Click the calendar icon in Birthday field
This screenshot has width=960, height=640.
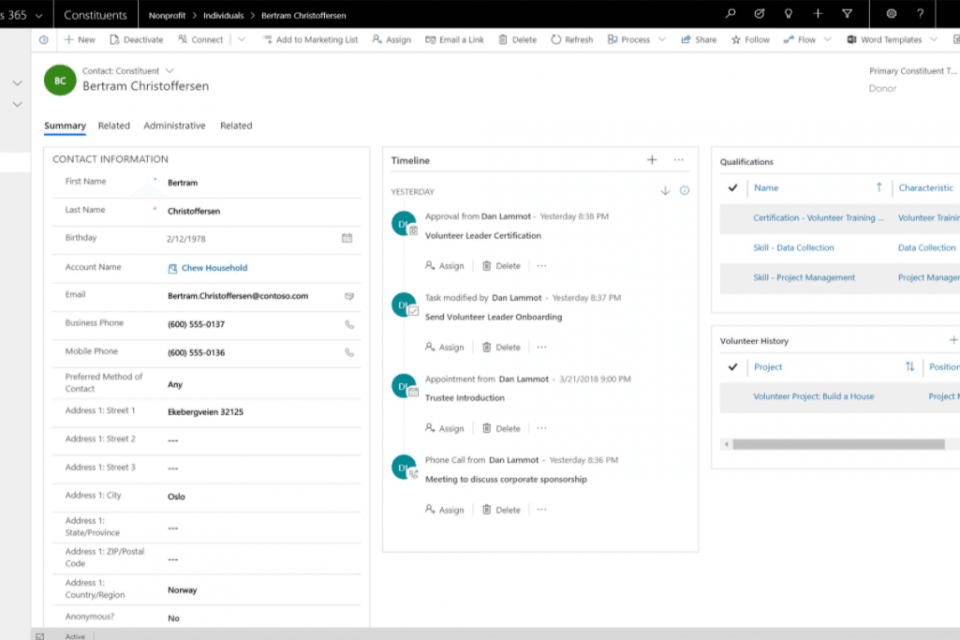pos(347,238)
